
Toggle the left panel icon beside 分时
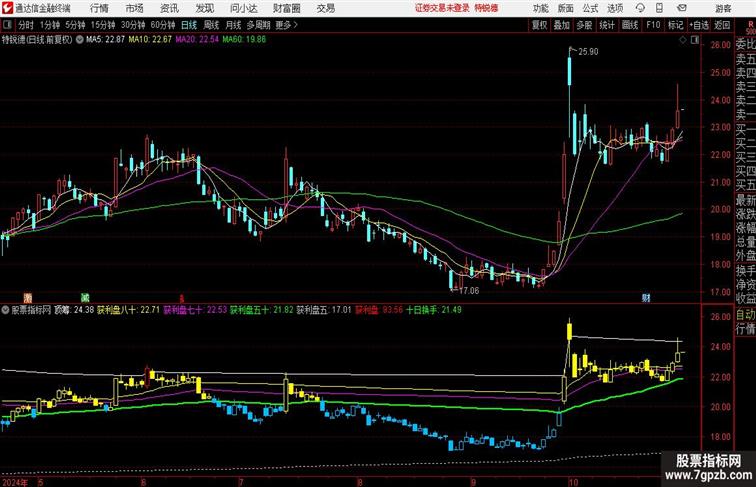click(7, 25)
